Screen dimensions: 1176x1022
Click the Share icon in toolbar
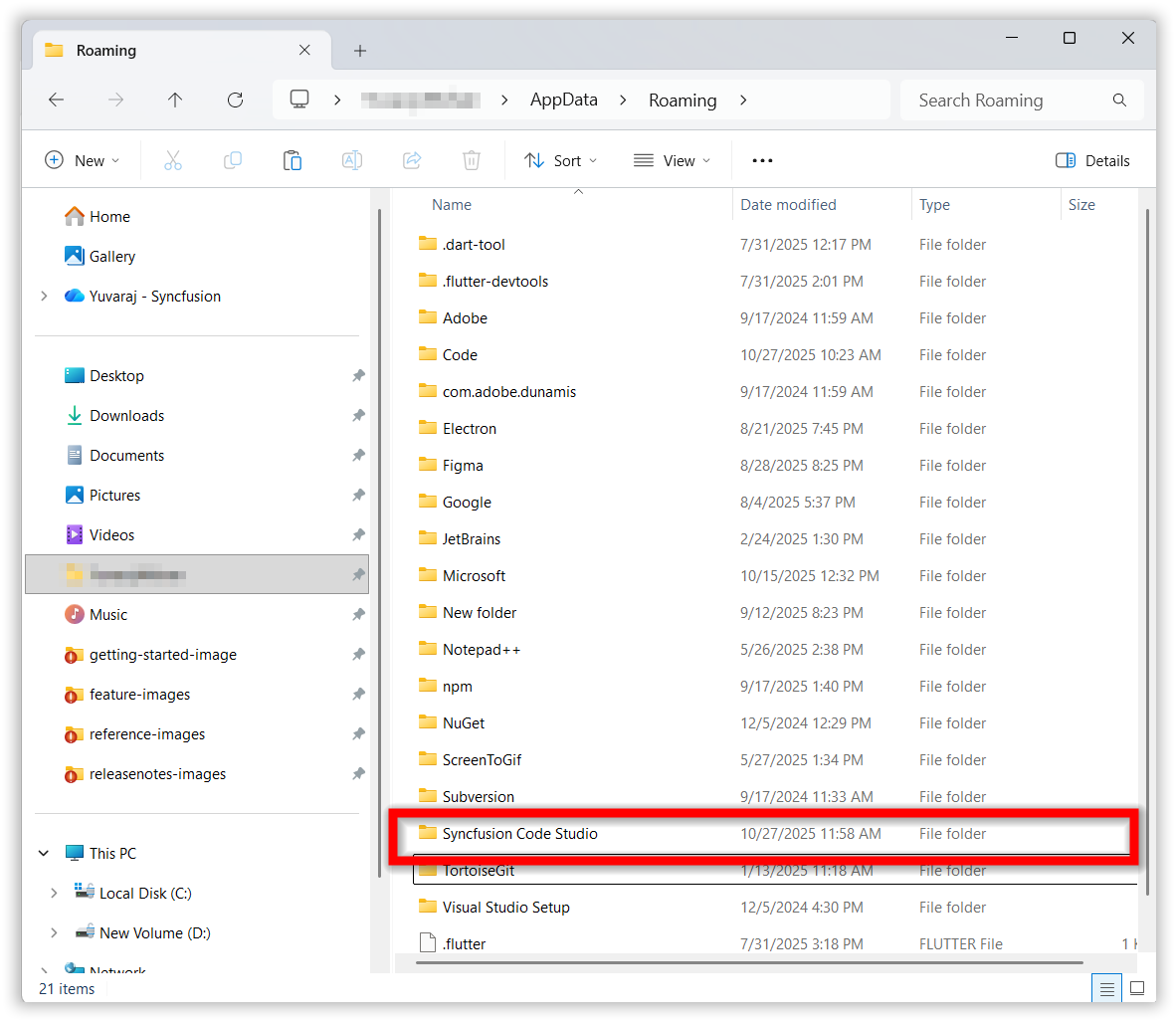coord(412,160)
